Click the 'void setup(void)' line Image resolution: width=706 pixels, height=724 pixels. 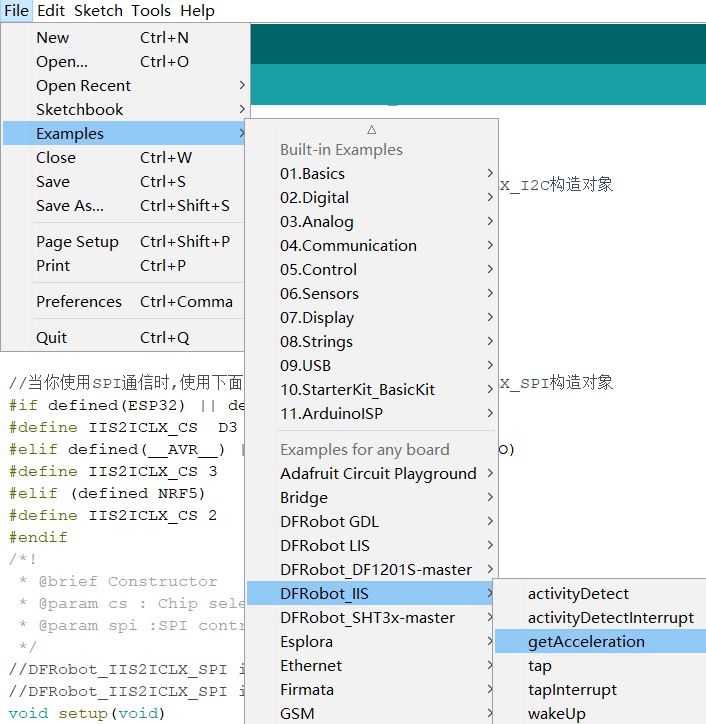pos(86,713)
